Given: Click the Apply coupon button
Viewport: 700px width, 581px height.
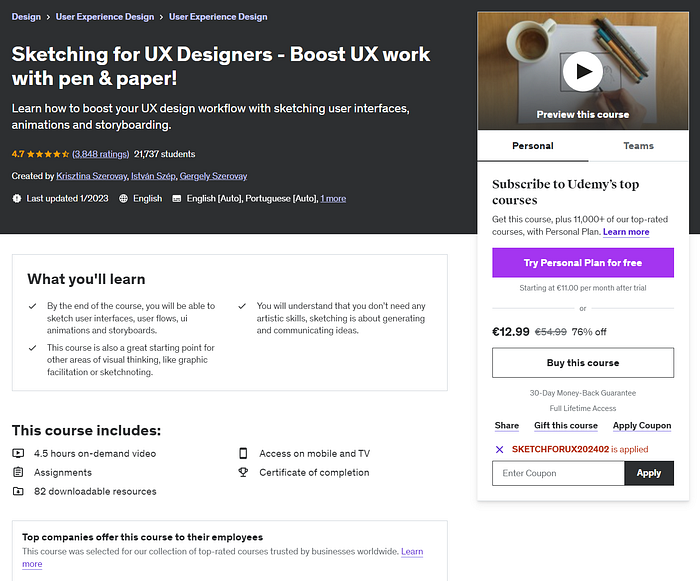Looking at the screenshot, I should tap(649, 473).
